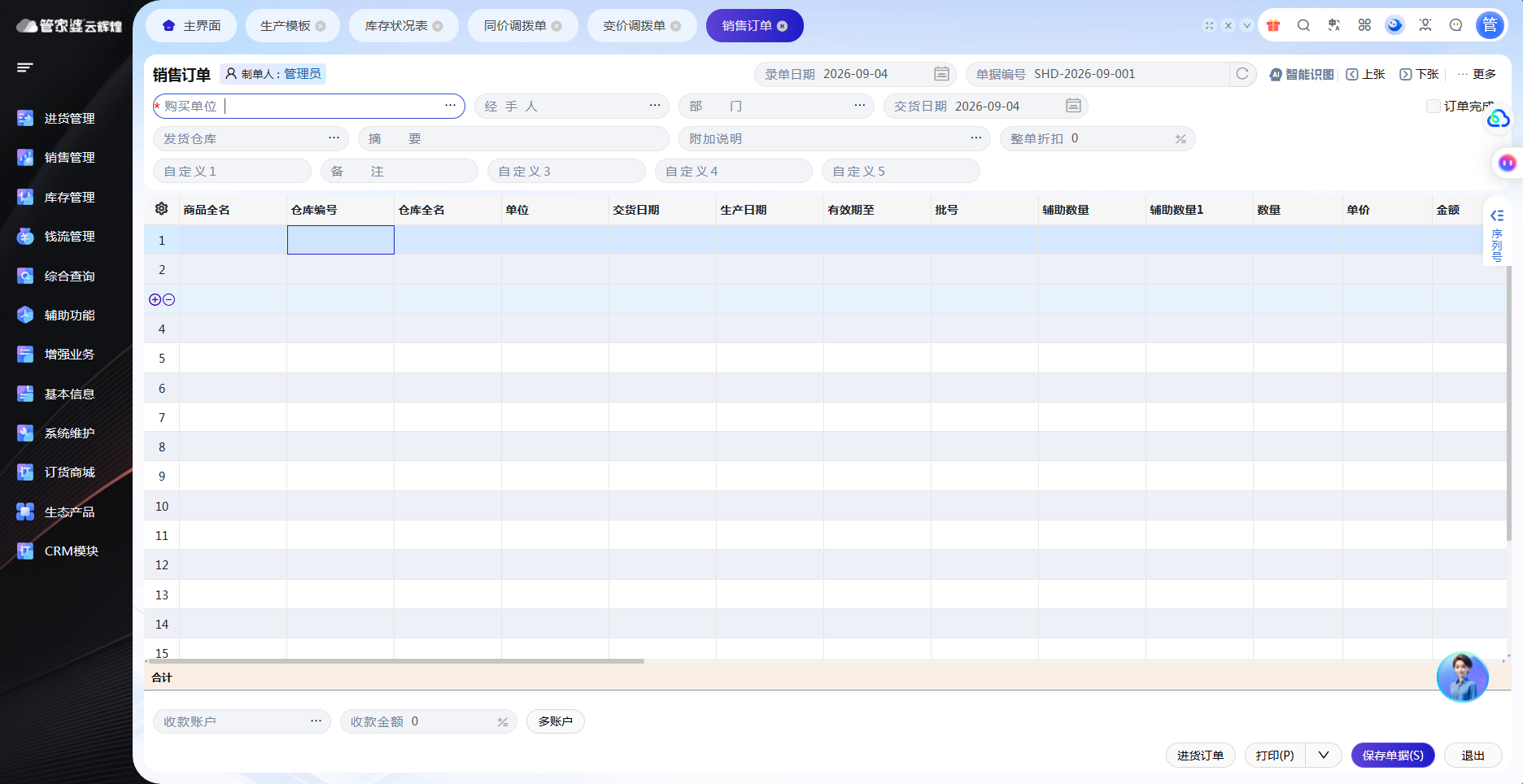Remove row with minus icon
Screen dimensions: 1523x784
point(168,299)
